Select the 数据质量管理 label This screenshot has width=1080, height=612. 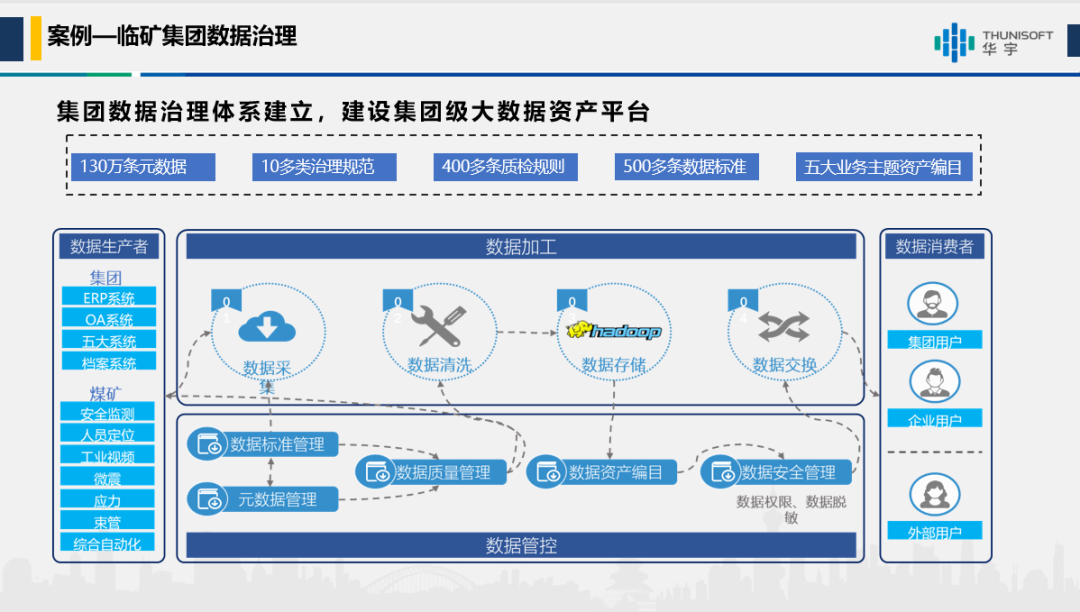point(443,472)
